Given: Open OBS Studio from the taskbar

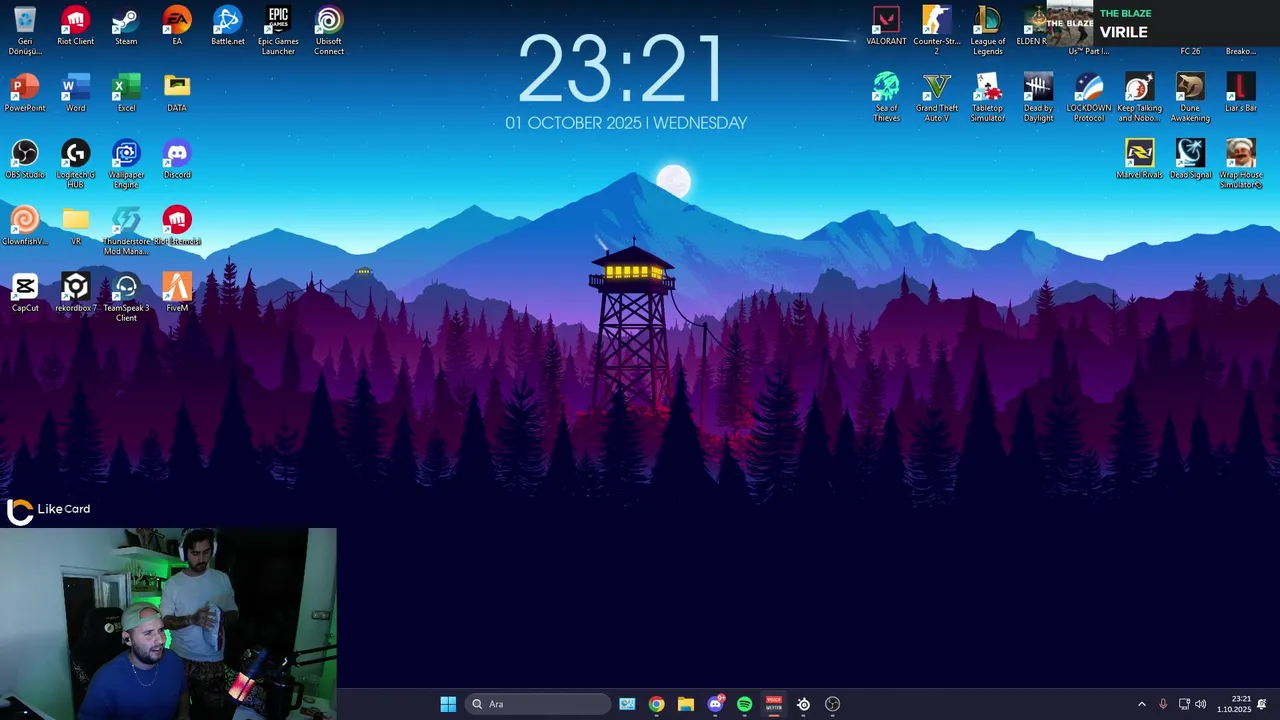Looking at the screenshot, I should click(832, 704).
